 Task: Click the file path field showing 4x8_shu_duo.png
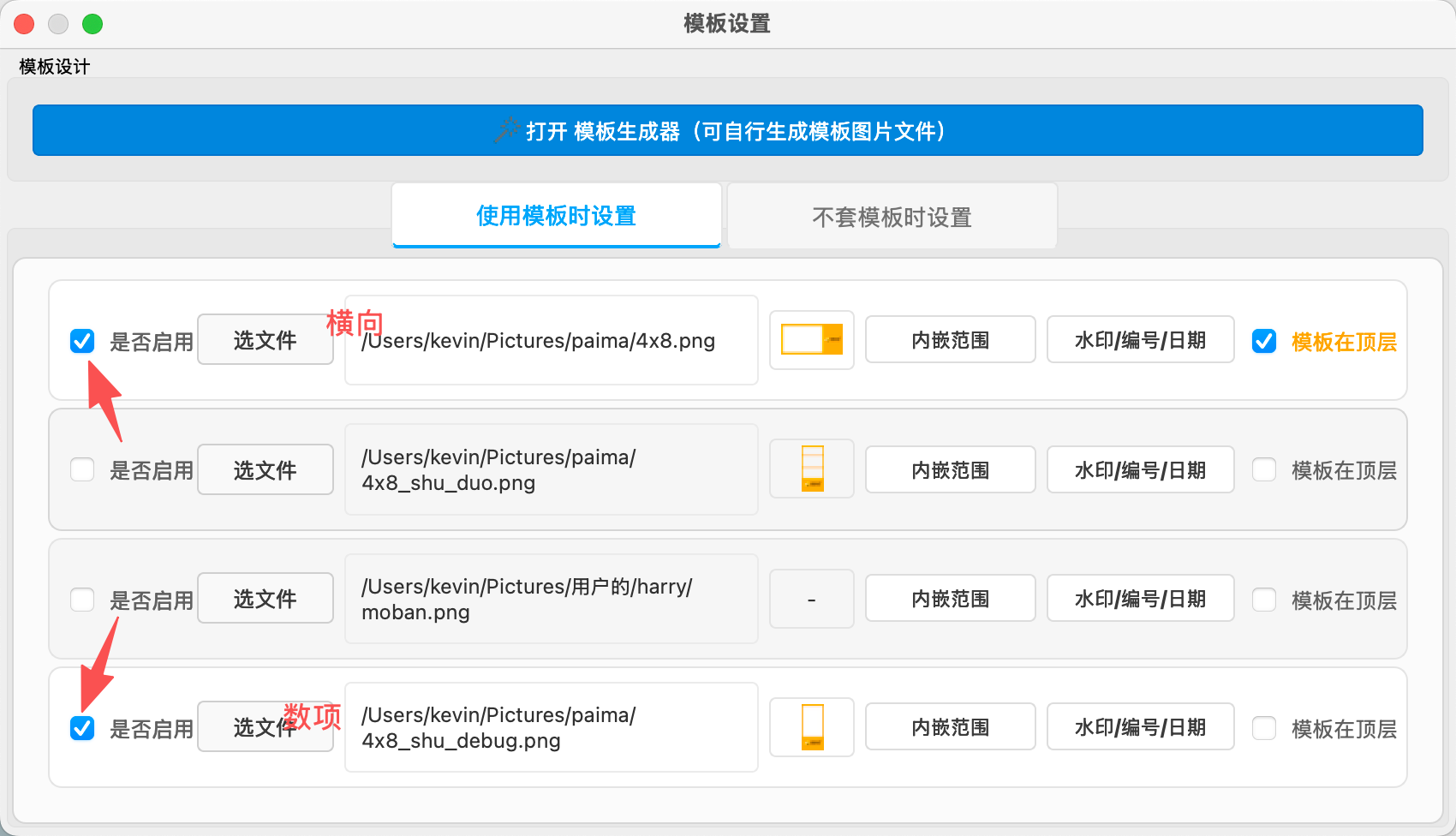[x=551, y=469]
